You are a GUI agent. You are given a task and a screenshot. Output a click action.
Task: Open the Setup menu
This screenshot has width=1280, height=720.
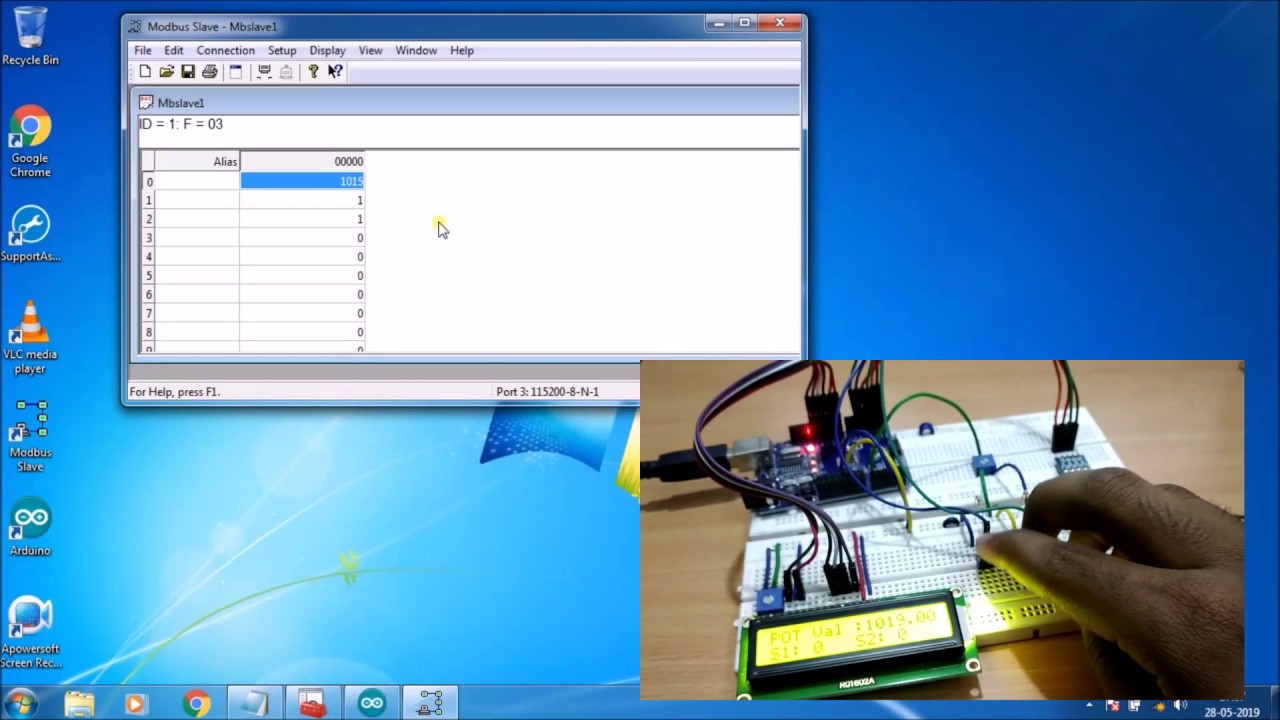pyautogui.click(x=282, y=50)
